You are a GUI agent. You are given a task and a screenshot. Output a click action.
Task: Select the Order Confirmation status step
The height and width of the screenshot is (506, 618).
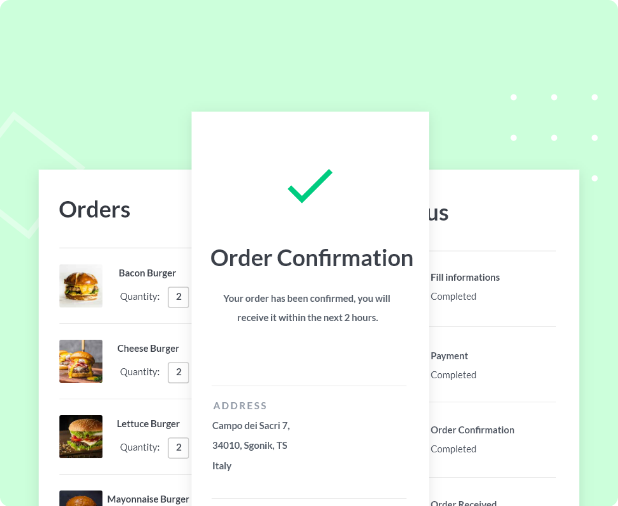tap(472, 430)
